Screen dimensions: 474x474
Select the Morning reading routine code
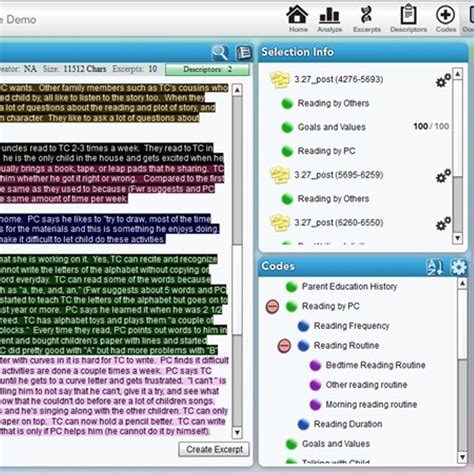pos(371,404)
